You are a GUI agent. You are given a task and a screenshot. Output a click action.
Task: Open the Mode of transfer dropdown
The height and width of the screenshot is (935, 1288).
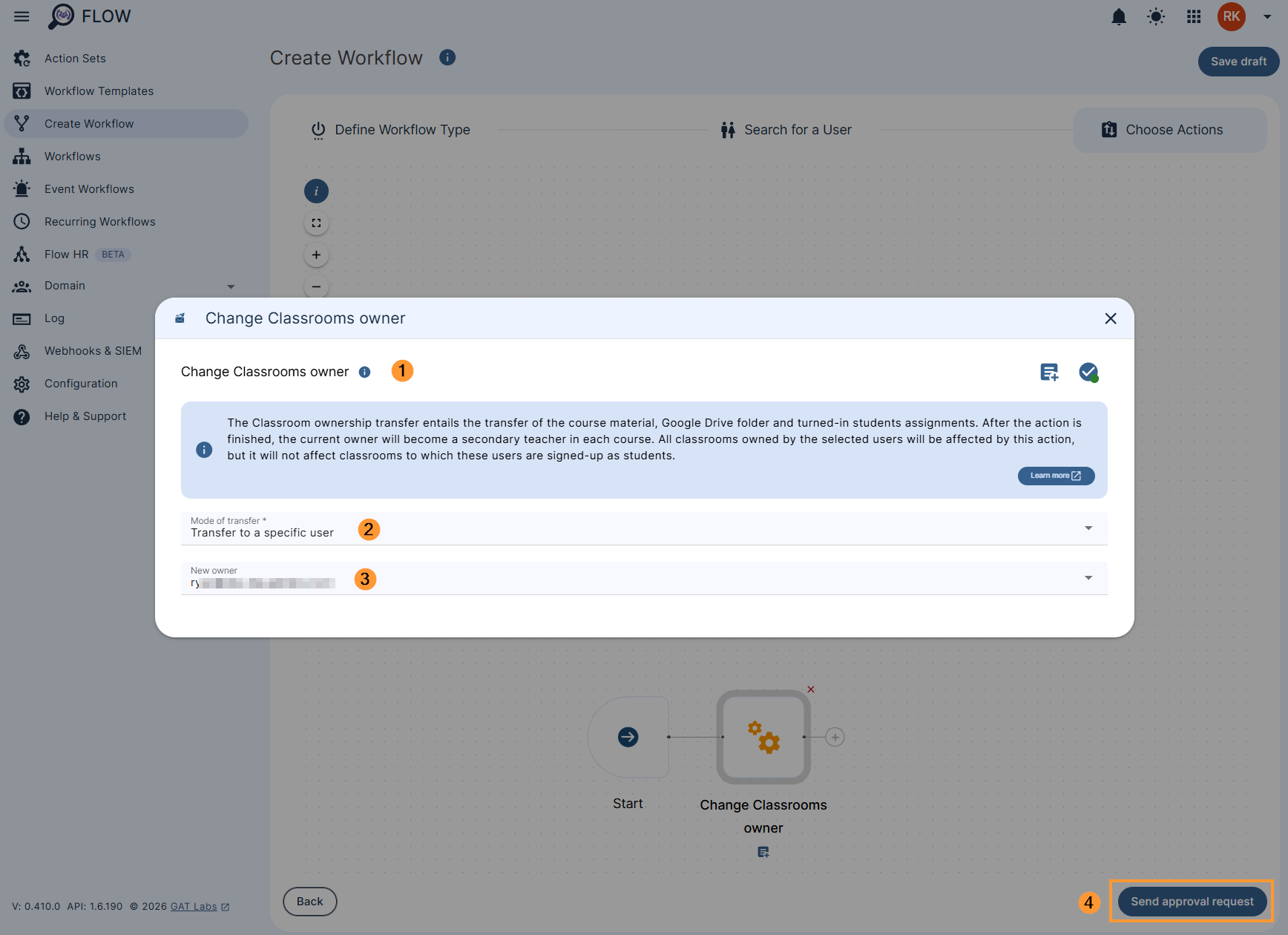point(1088,528)
